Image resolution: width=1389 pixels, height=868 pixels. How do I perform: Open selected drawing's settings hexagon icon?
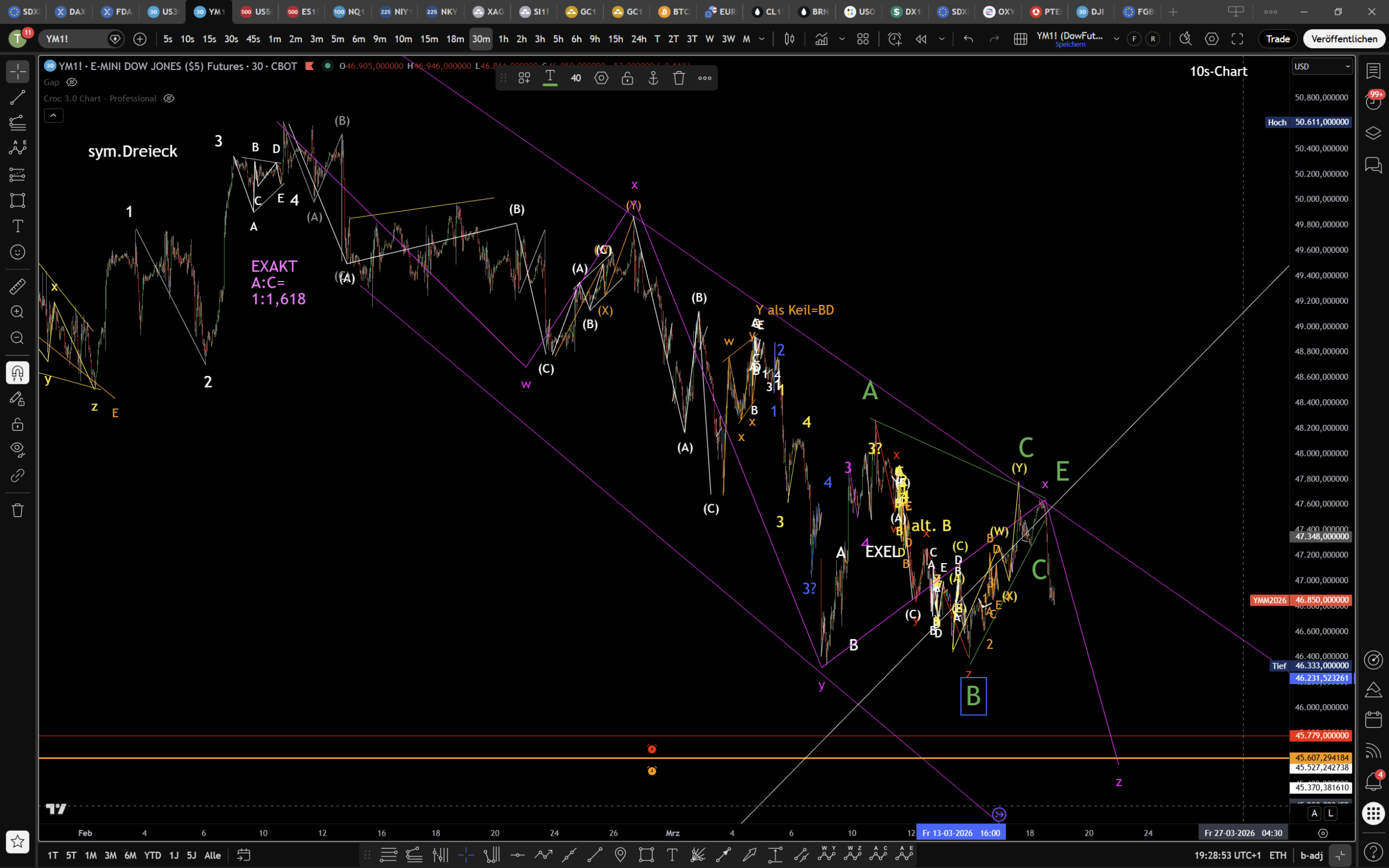click(601, 78)
